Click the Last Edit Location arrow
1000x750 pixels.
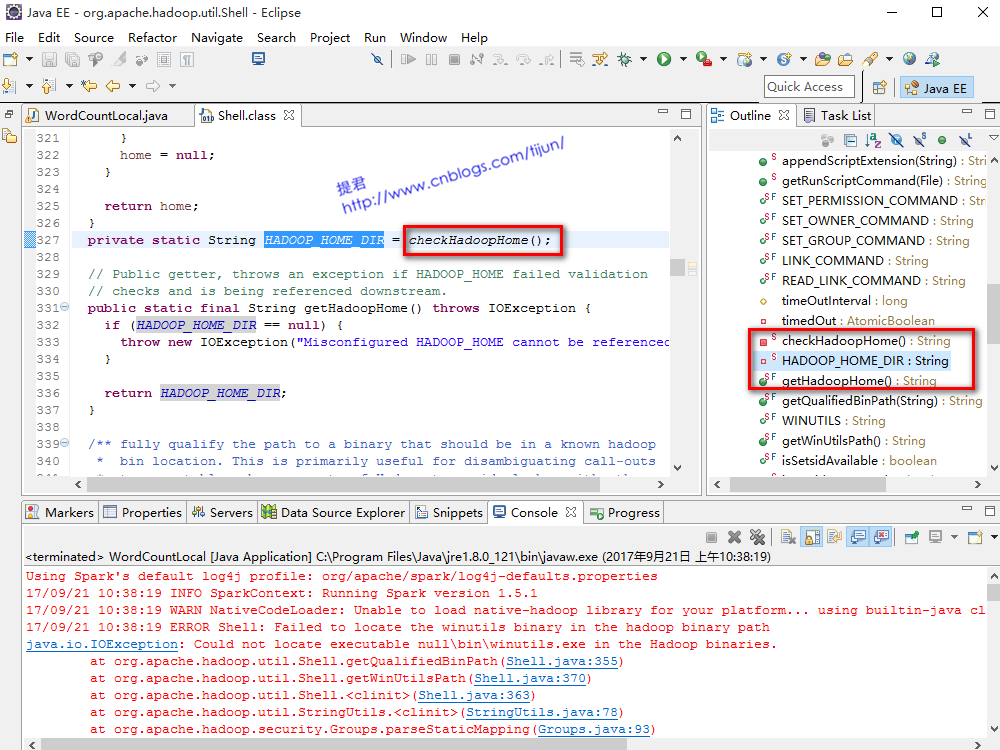coord(89,85)
